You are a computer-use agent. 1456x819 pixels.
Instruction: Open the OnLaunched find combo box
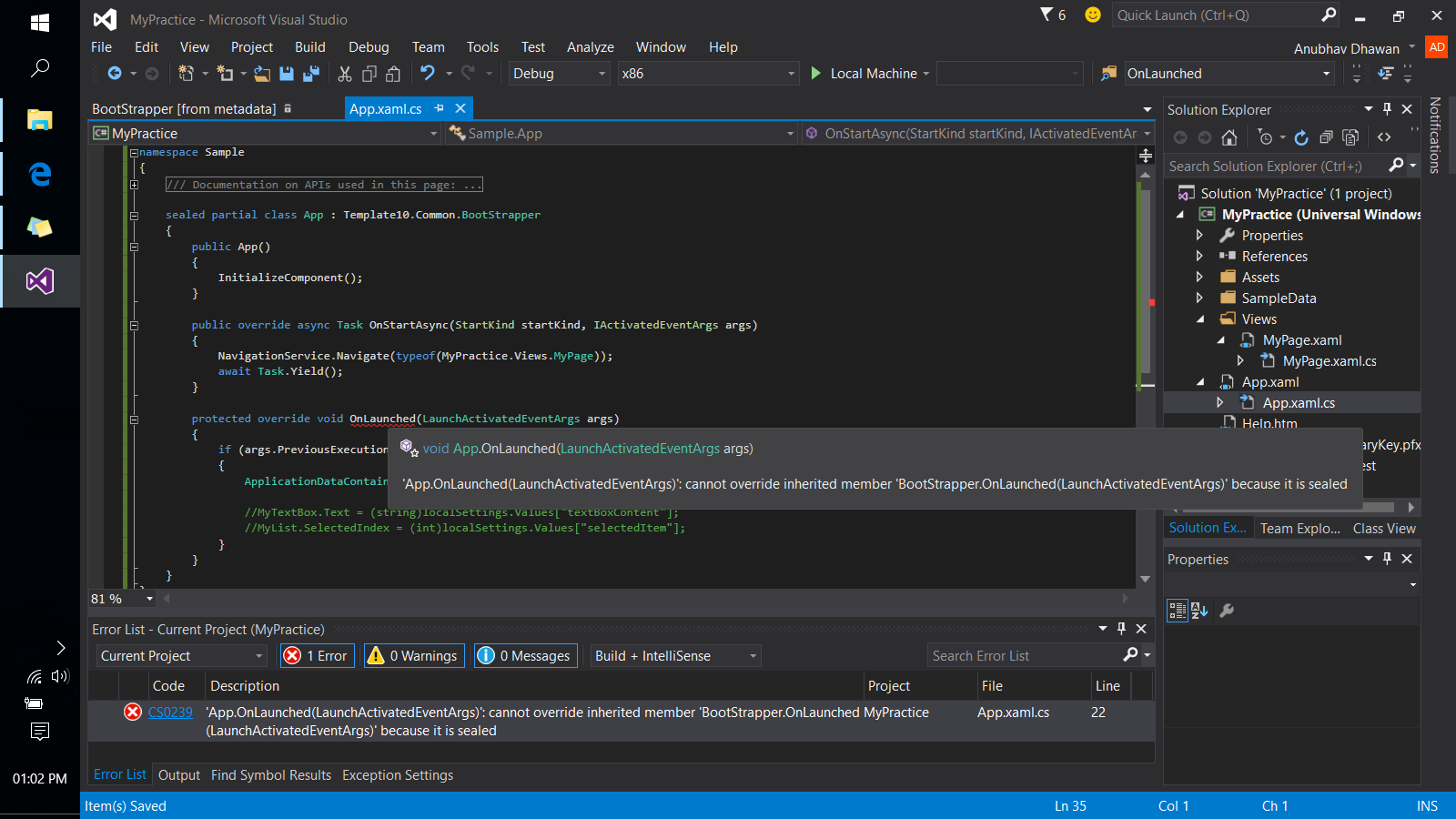pos(1228,74)
